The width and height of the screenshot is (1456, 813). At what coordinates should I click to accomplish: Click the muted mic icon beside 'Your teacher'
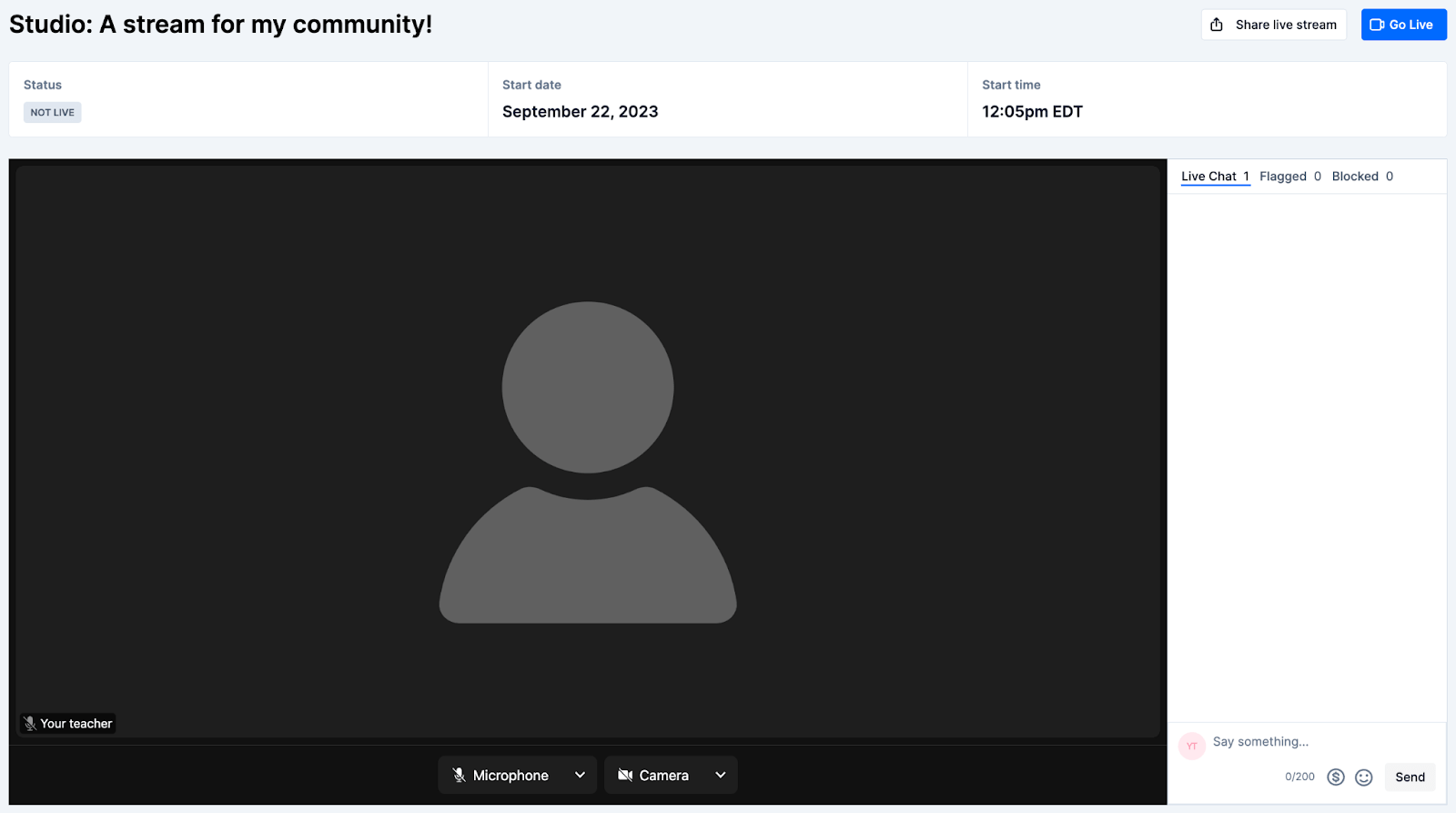coord(30,724)
